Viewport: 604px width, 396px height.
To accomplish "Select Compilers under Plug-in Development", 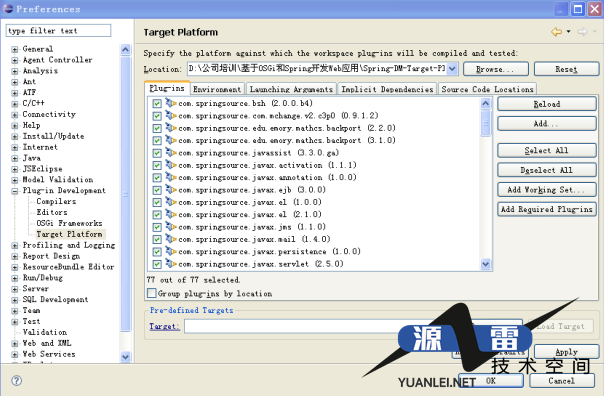I will tap(56, 201).
